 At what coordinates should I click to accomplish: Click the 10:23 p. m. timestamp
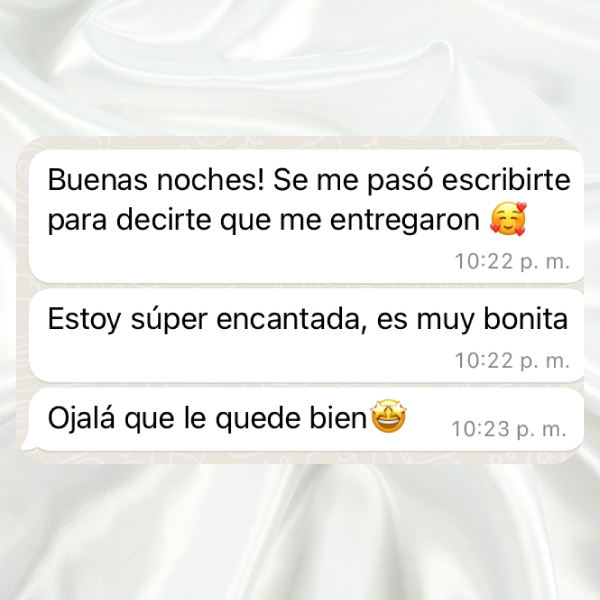click(x=509, y=429)
